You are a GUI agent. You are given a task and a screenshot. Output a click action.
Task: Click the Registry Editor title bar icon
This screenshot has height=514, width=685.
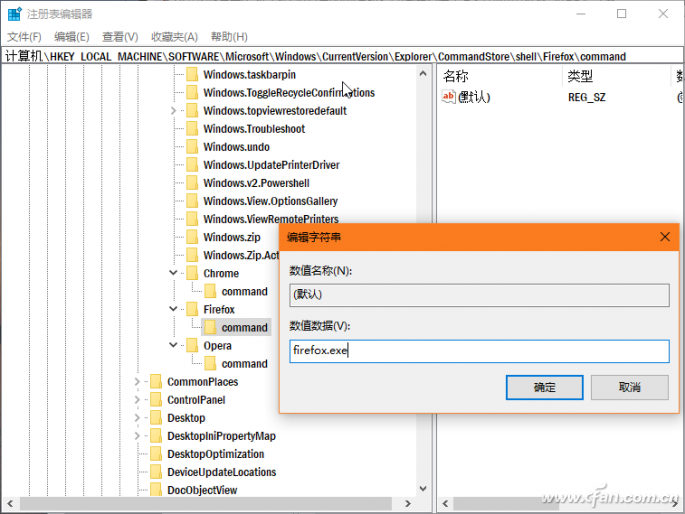tap(14, 14)
